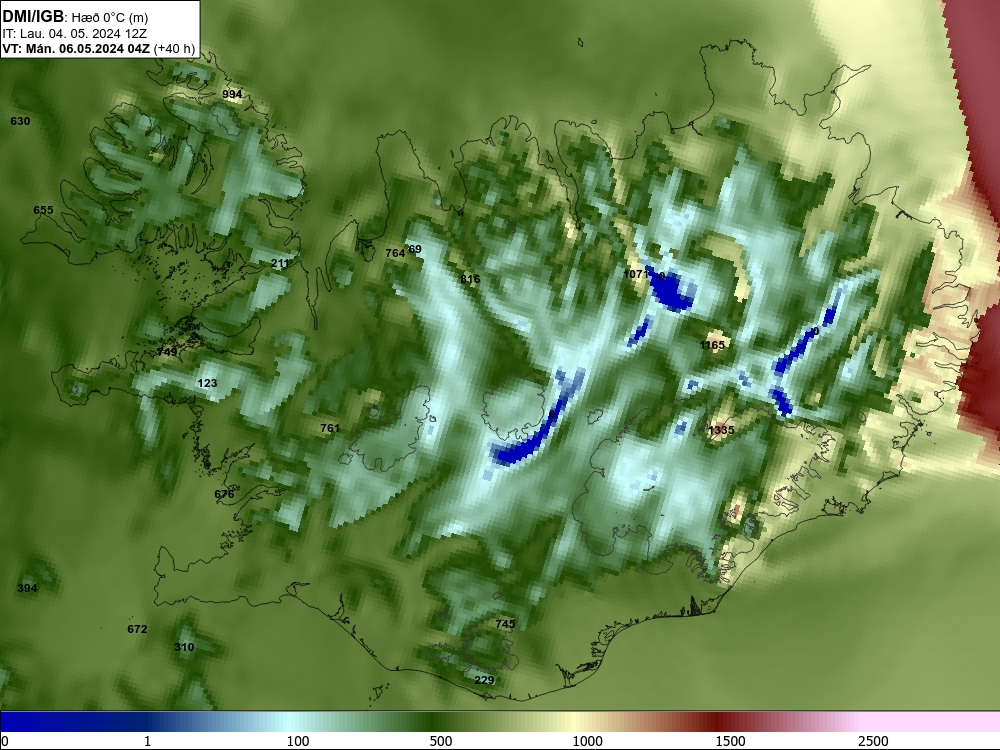Click the 745 map label
The height and width of the screenshot is (750, 1000).
click(505, 624)
